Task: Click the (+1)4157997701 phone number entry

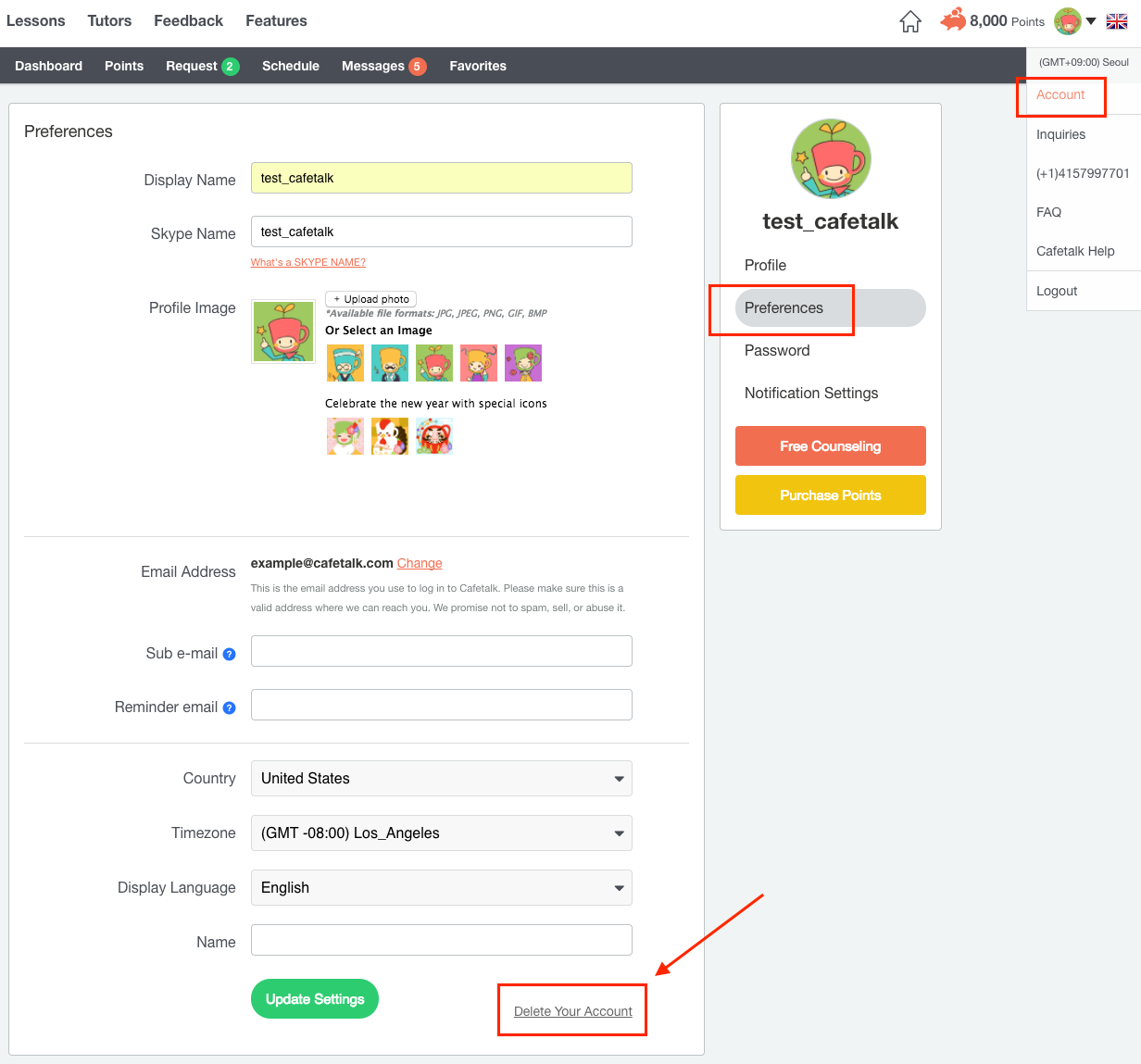Action: coord(1083,173)
